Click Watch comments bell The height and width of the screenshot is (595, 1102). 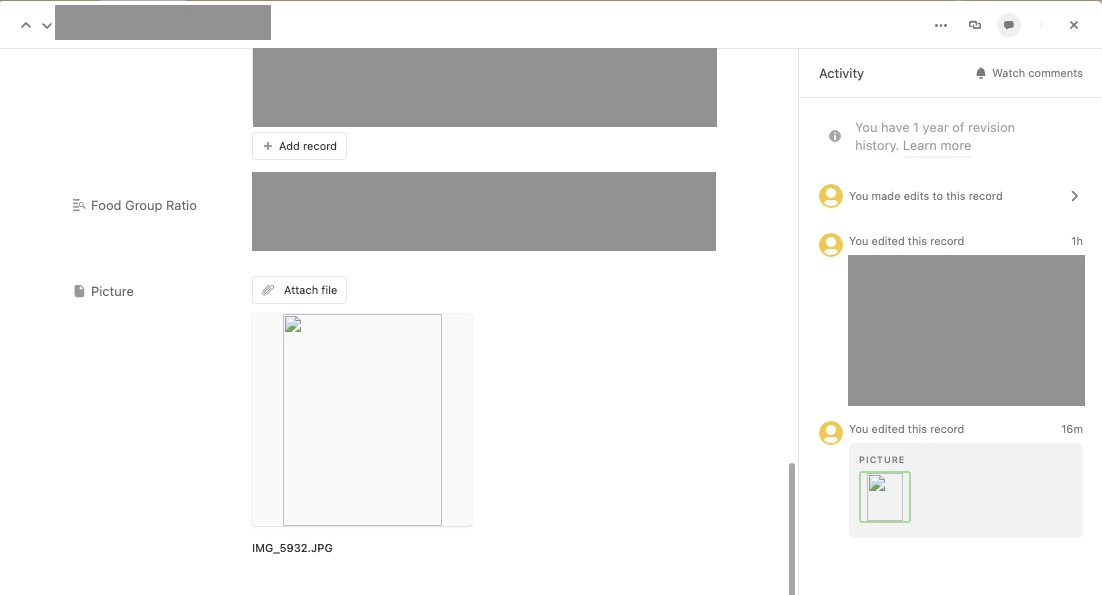1029,73
